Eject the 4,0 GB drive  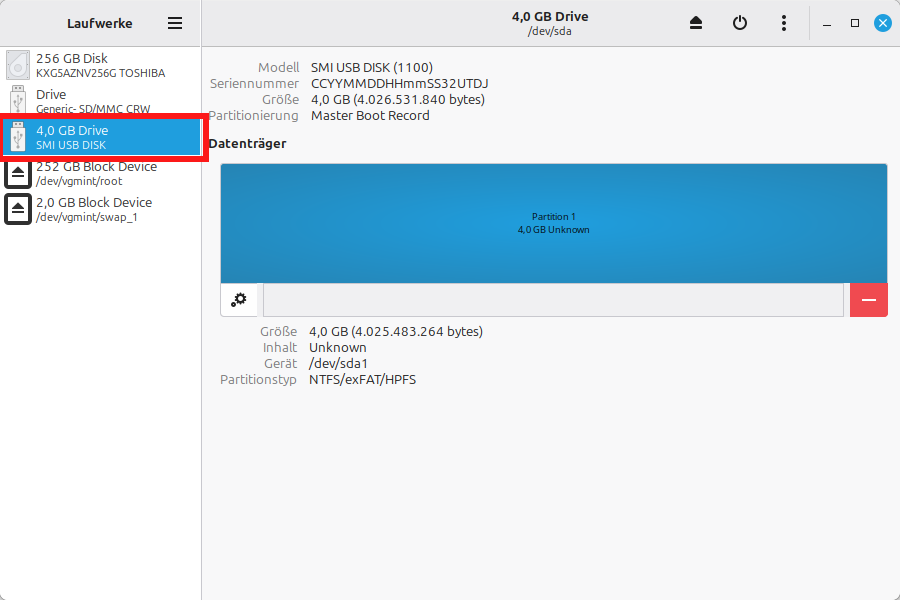pyautogui.click(x=696, y=23)
